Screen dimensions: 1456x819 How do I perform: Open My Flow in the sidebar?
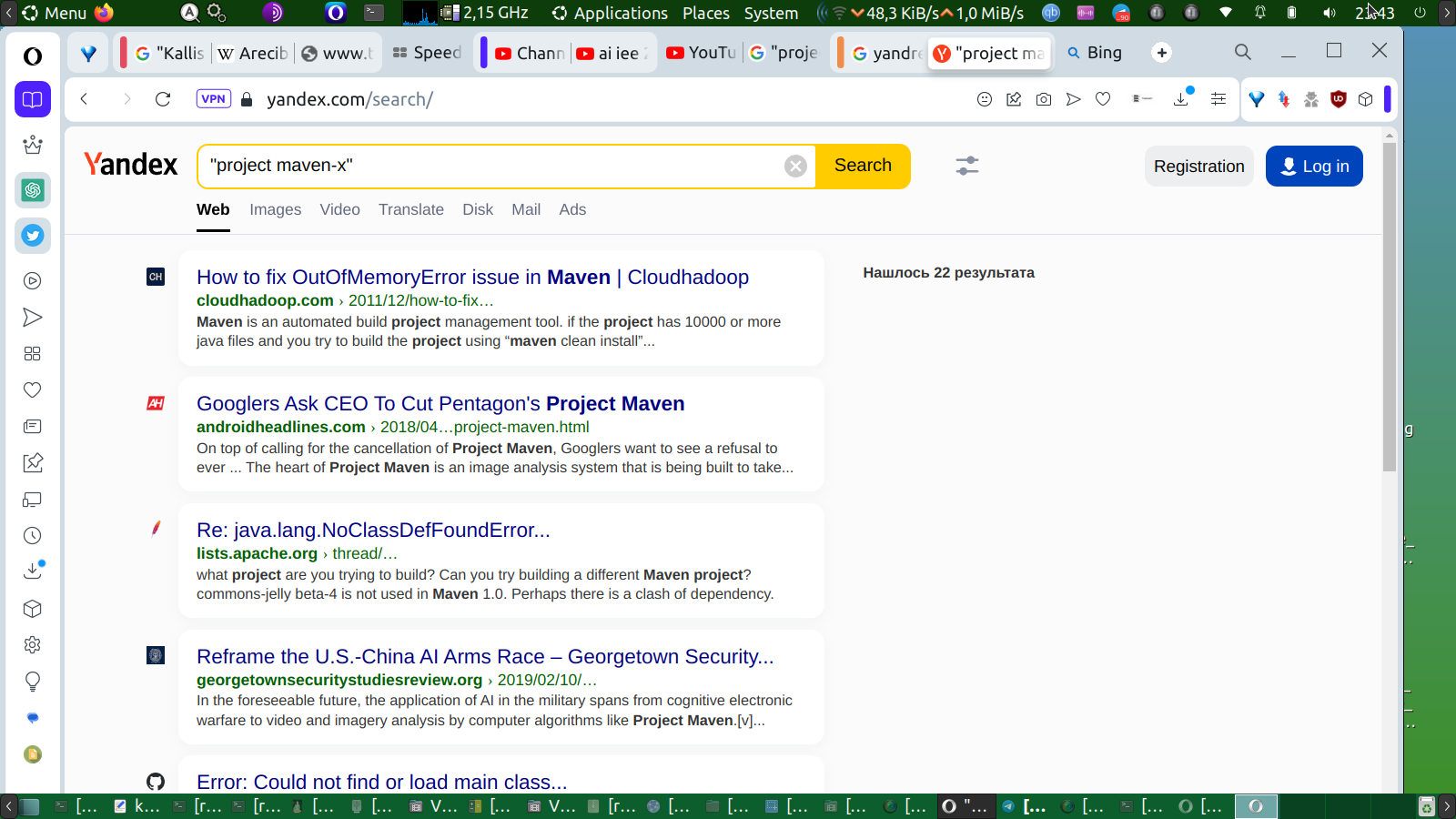click(x=33, y=318)
